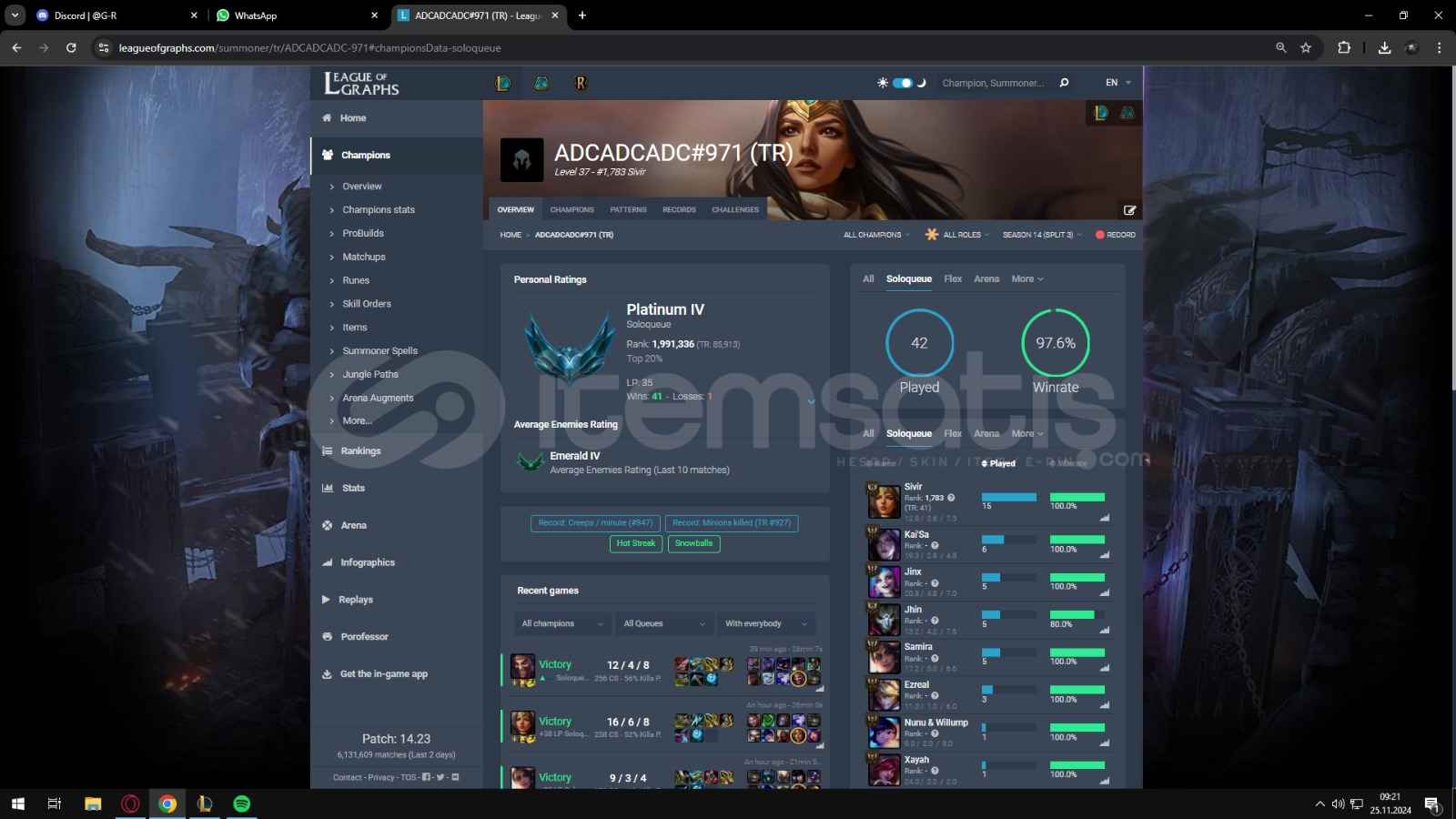Open Legends of Runeterra icon in header
Image resolution: width=1456 pixels, height=819 pixels.
pos(581,84)
